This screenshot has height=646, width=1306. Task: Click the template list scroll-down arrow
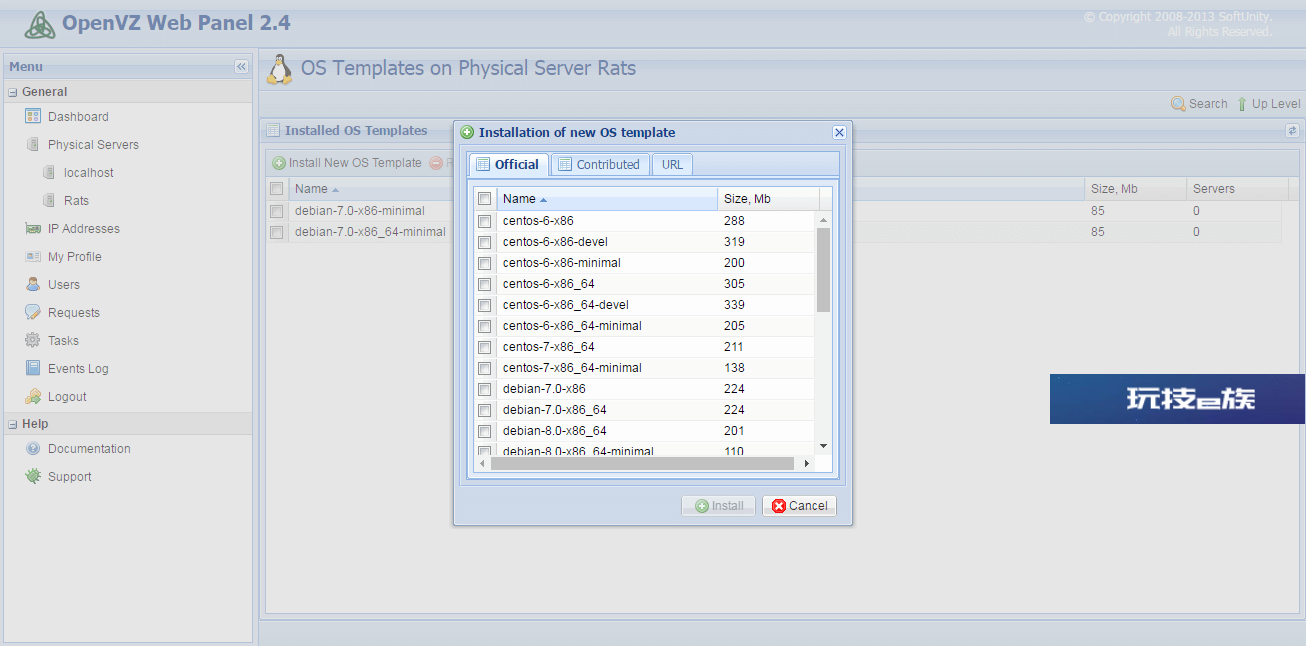click(824, 446)
